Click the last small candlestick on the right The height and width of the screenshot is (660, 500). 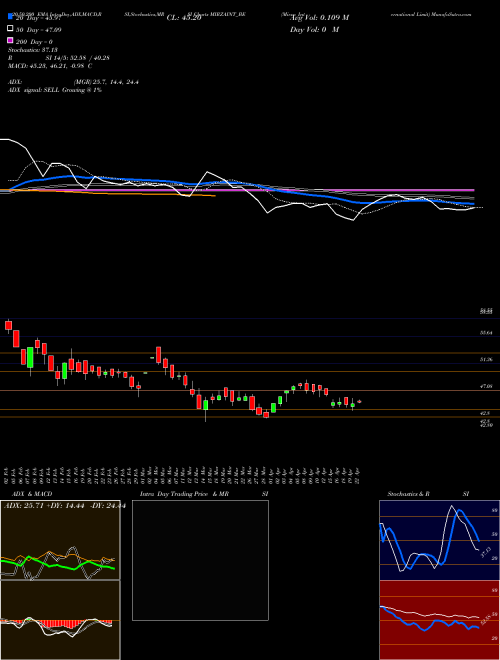(359, 402)
